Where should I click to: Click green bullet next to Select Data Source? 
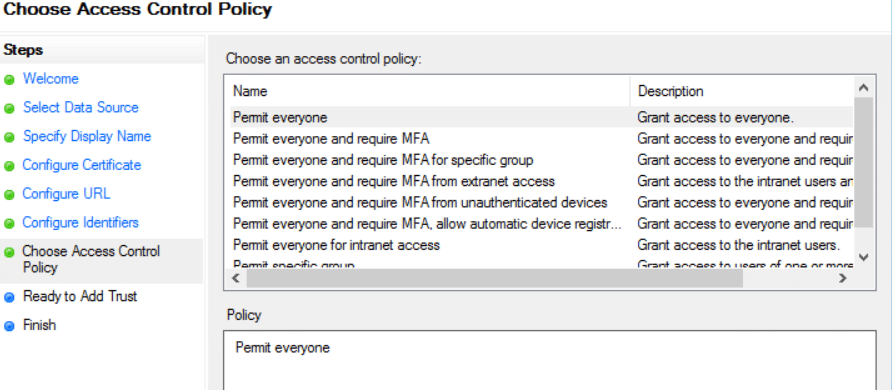(x=9, y=109)
